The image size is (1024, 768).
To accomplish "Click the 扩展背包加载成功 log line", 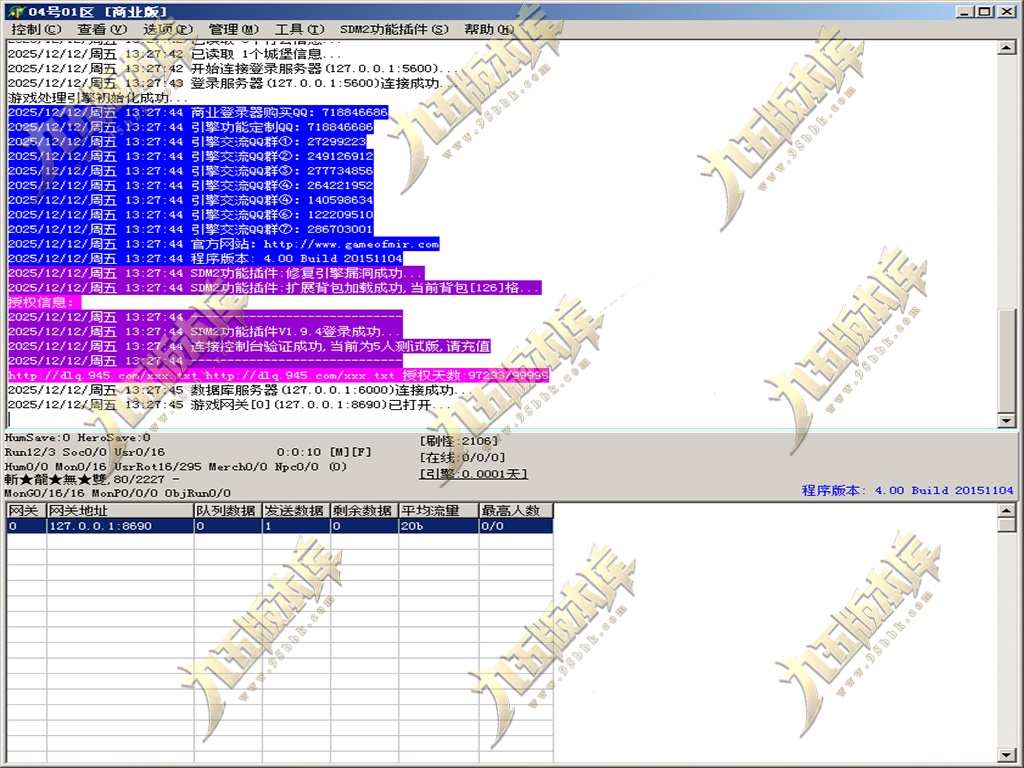I will click(274, 288).
